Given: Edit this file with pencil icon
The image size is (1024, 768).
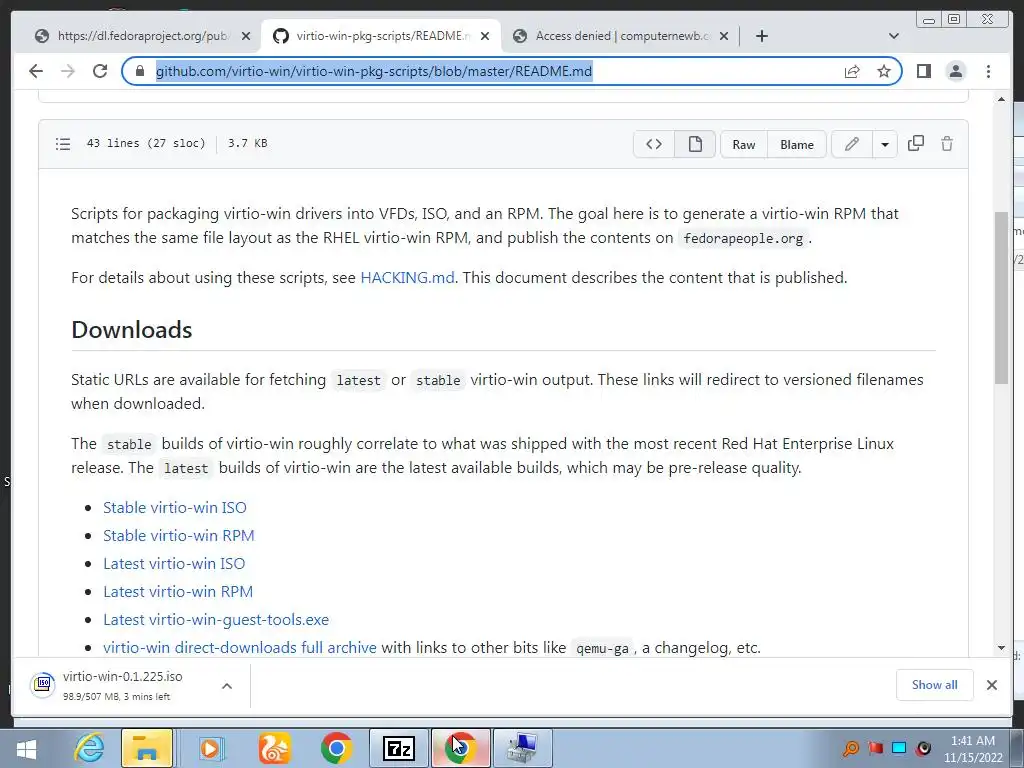Looking at the screenshot, I should tap(852, 144).
